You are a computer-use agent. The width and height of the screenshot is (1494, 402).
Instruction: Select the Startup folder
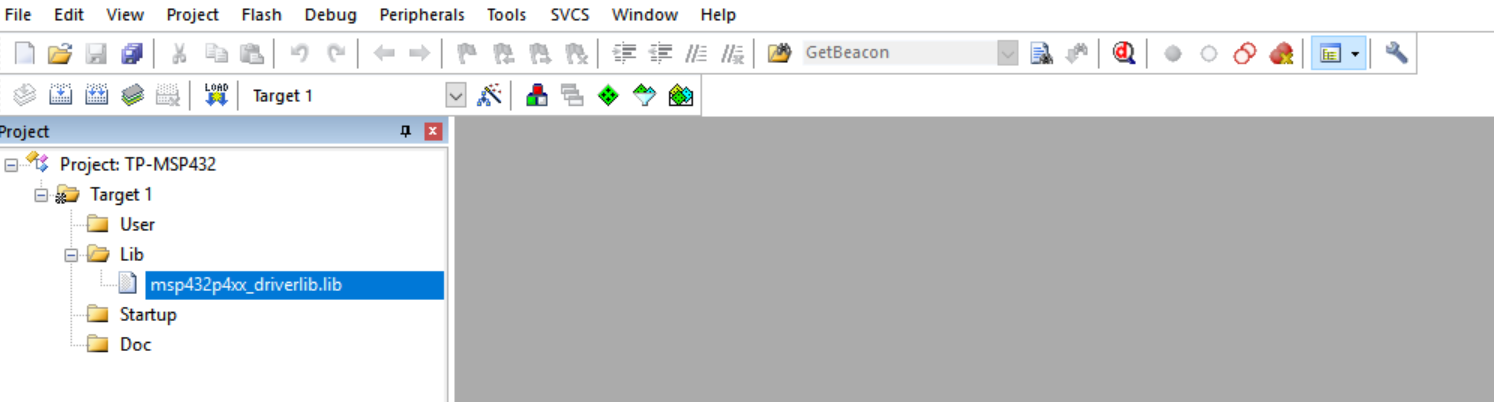pyautogui.click(x=148, y=314)
